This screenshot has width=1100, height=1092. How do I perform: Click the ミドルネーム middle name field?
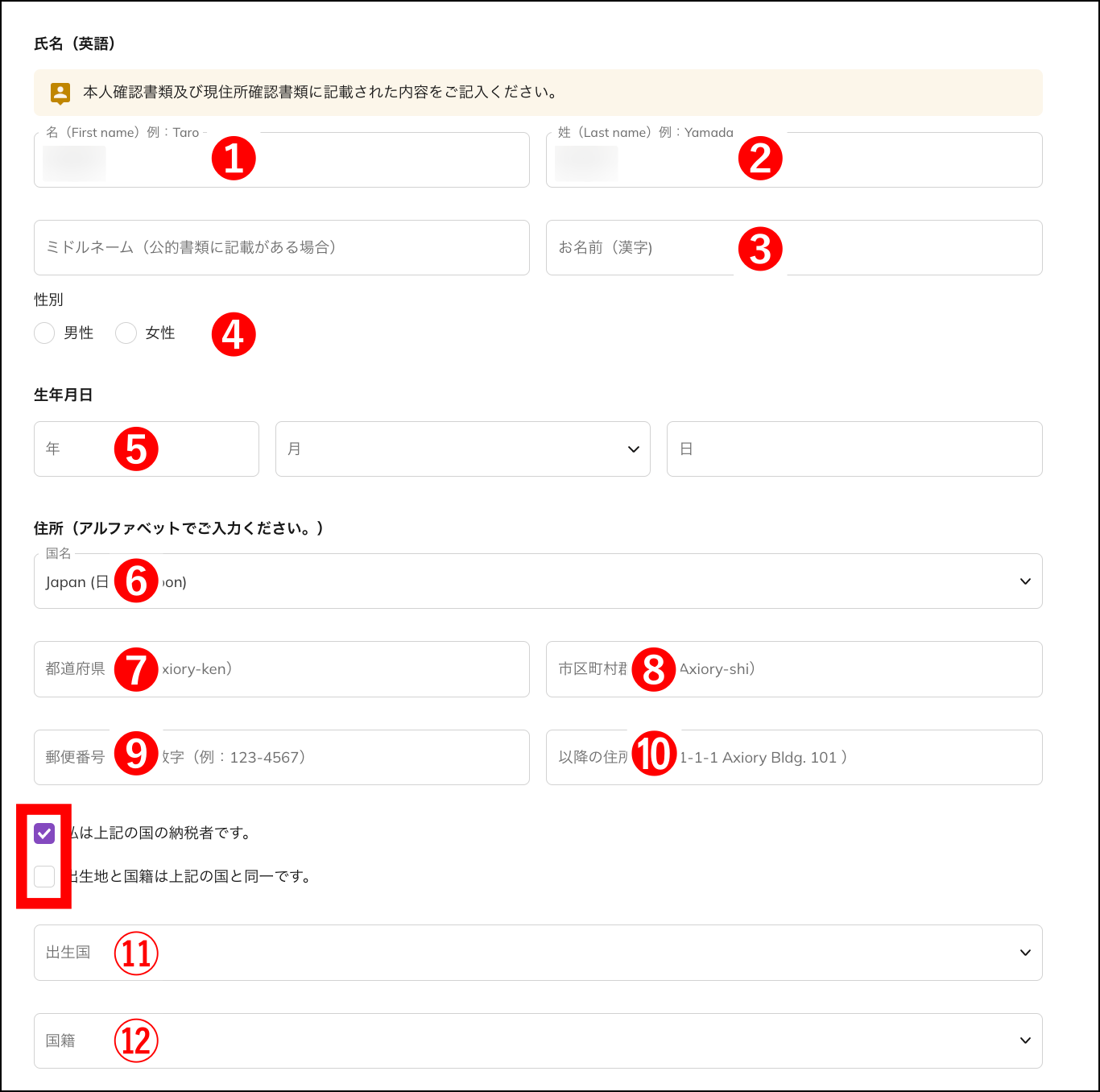click(x=281, y=247)
